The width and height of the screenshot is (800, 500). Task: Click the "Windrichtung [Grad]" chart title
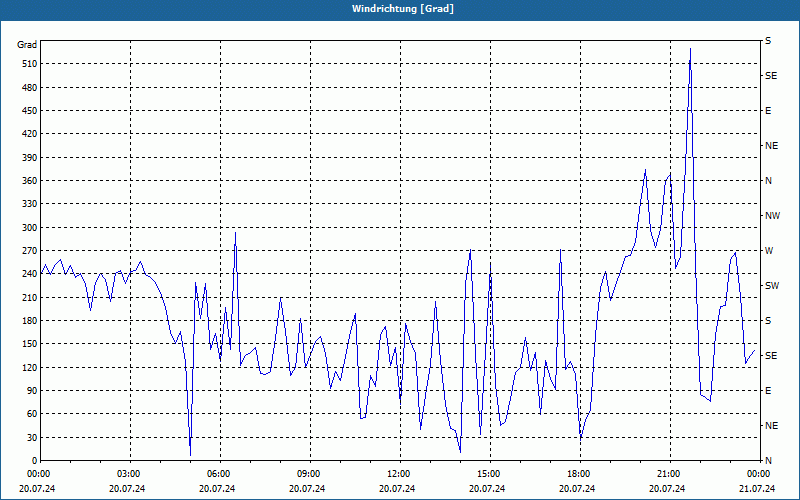[x=403, y=9]
